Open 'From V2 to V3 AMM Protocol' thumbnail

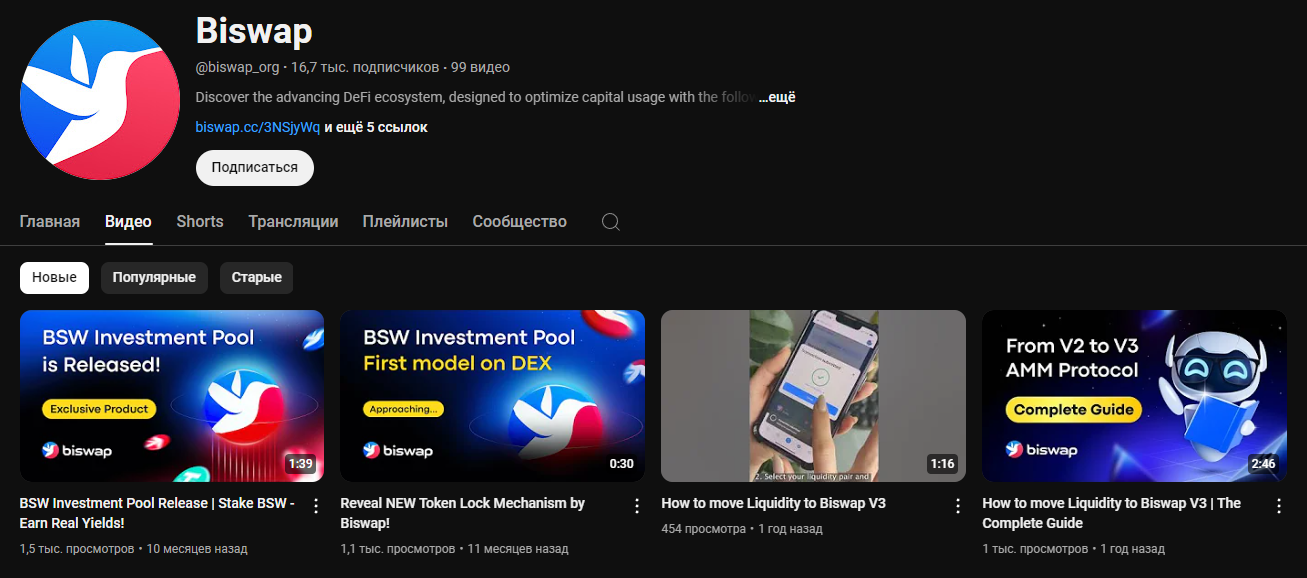(x=1135, y=396)
